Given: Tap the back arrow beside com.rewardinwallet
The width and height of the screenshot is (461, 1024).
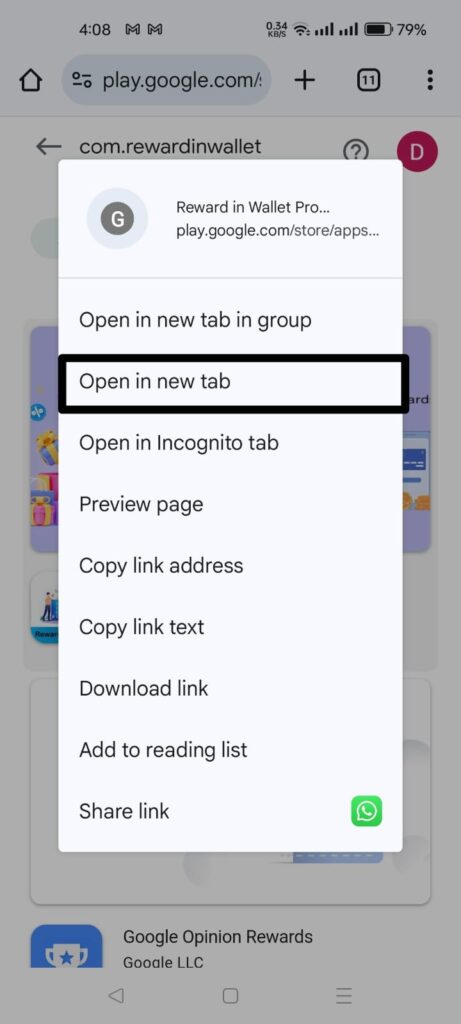Looking at the screenshot, I should (x=49, y=147).
